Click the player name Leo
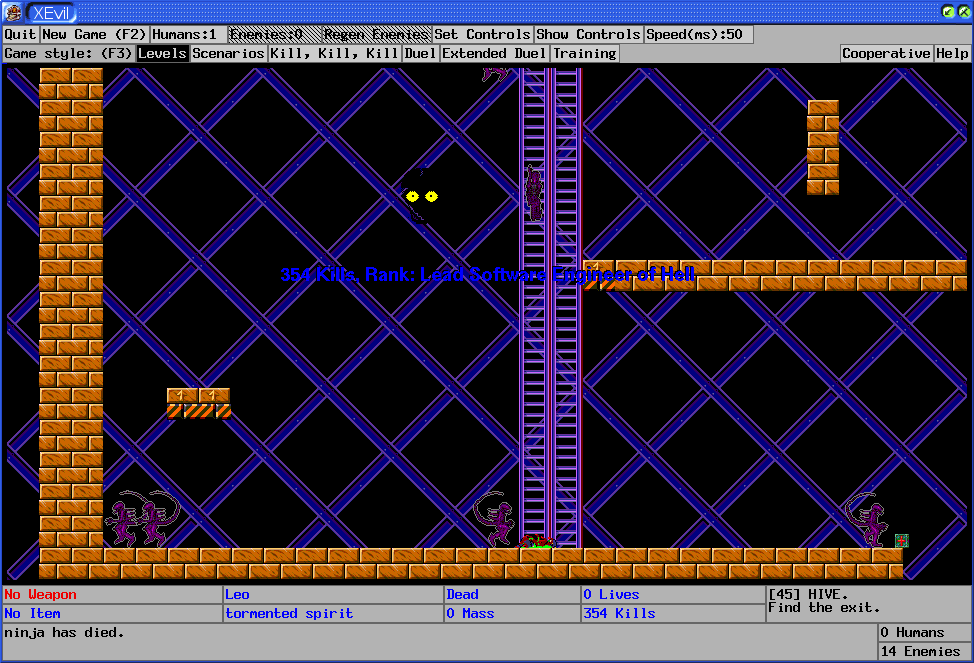This screenshot has height=663, width=974. pyautogui.click(x=237, y=595)
